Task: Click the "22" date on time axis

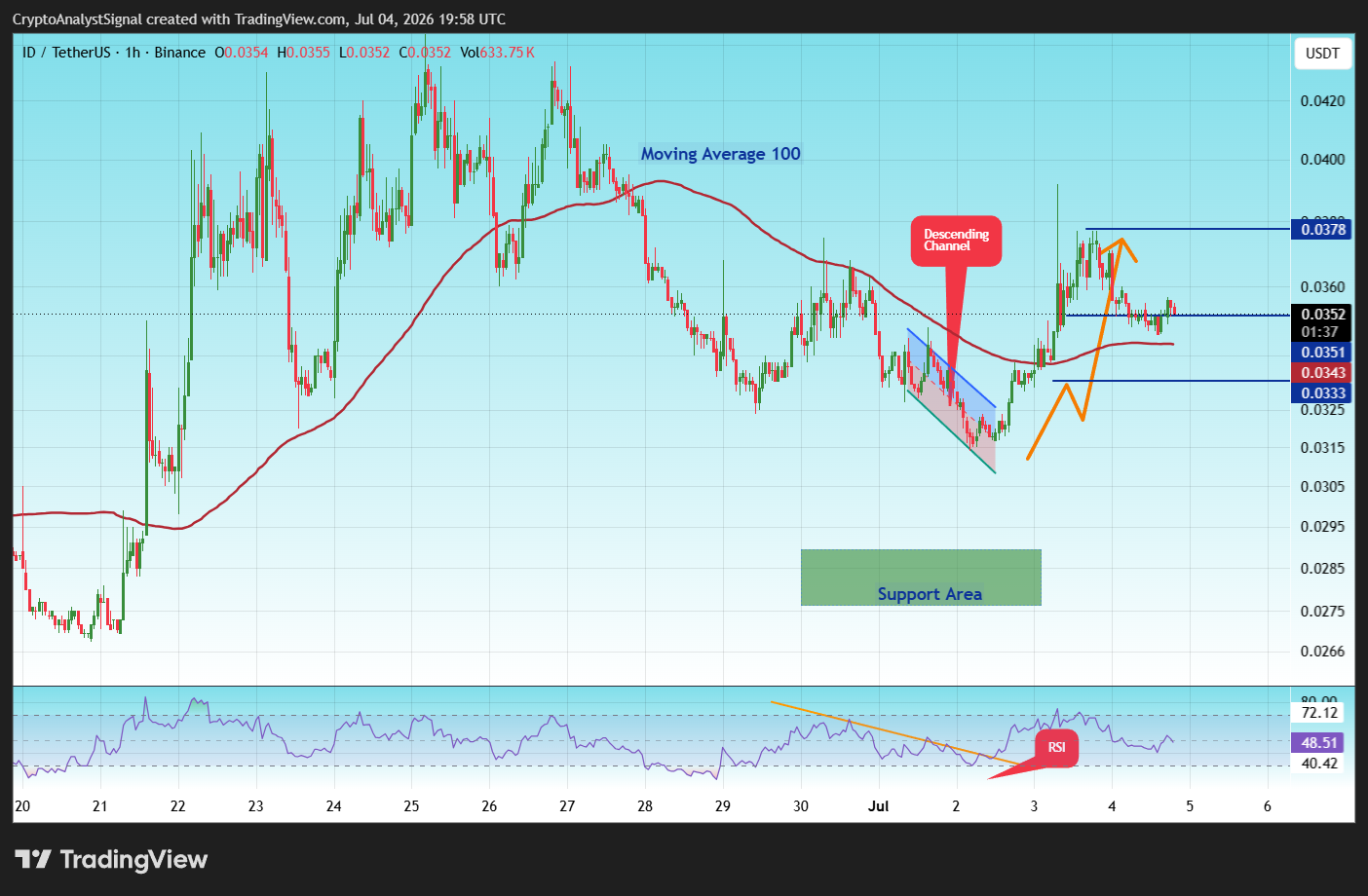Action: click(x=177, y=806)
